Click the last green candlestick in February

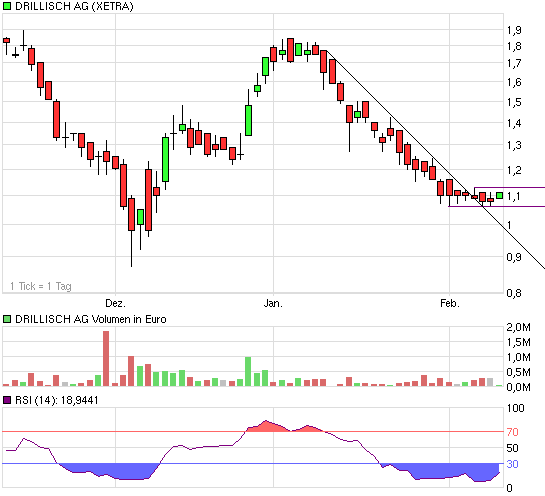tap(499, 196)
